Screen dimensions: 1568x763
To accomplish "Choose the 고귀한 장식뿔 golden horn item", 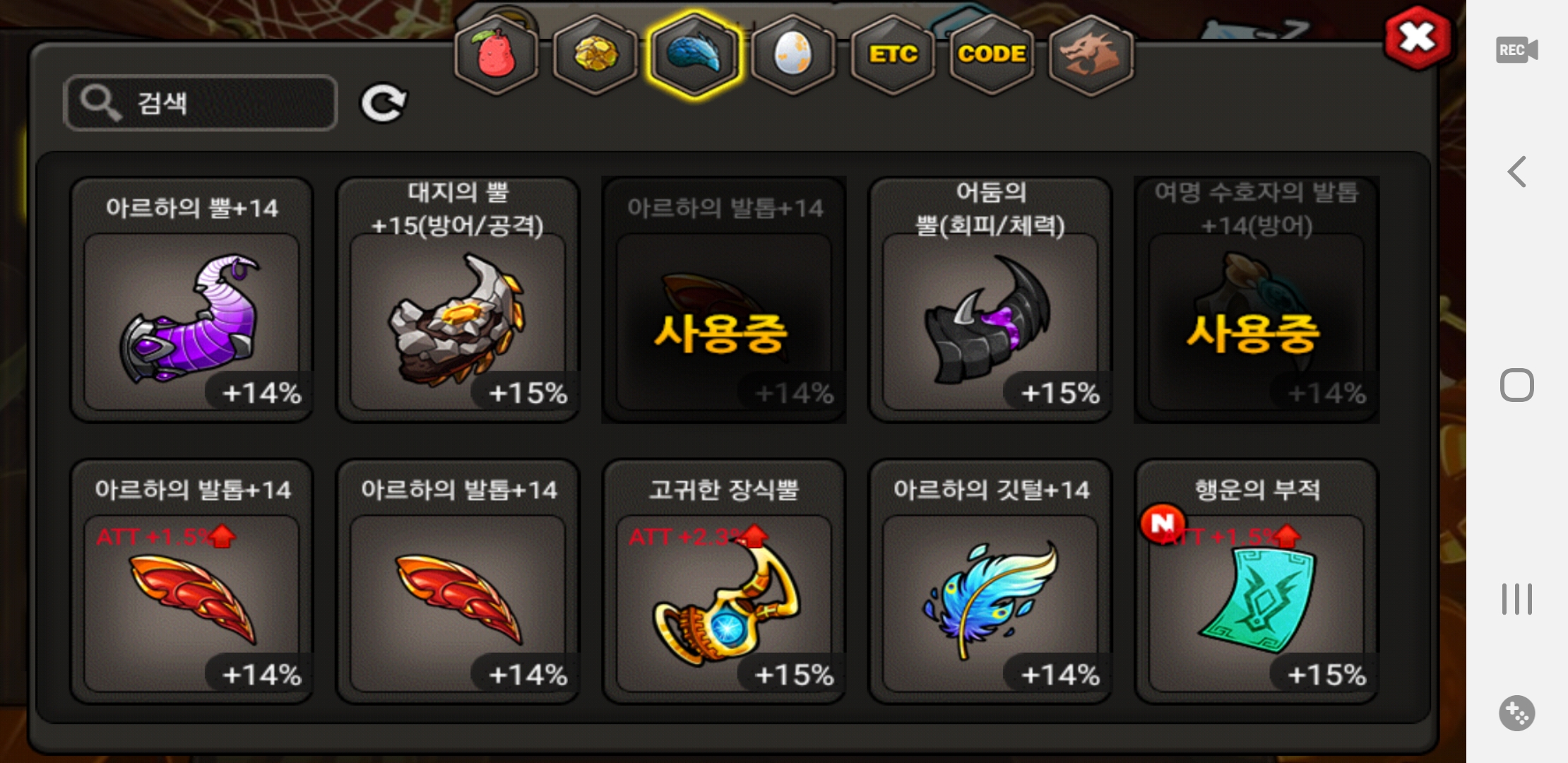I will (724, 581).
